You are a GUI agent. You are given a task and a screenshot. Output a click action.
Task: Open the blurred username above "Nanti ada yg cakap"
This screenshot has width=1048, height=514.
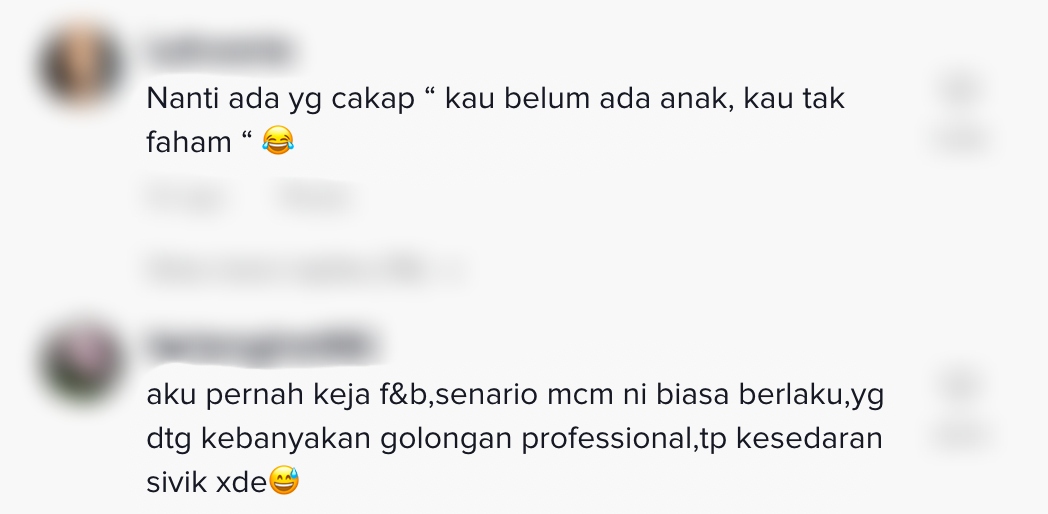(x=221, y=51)
